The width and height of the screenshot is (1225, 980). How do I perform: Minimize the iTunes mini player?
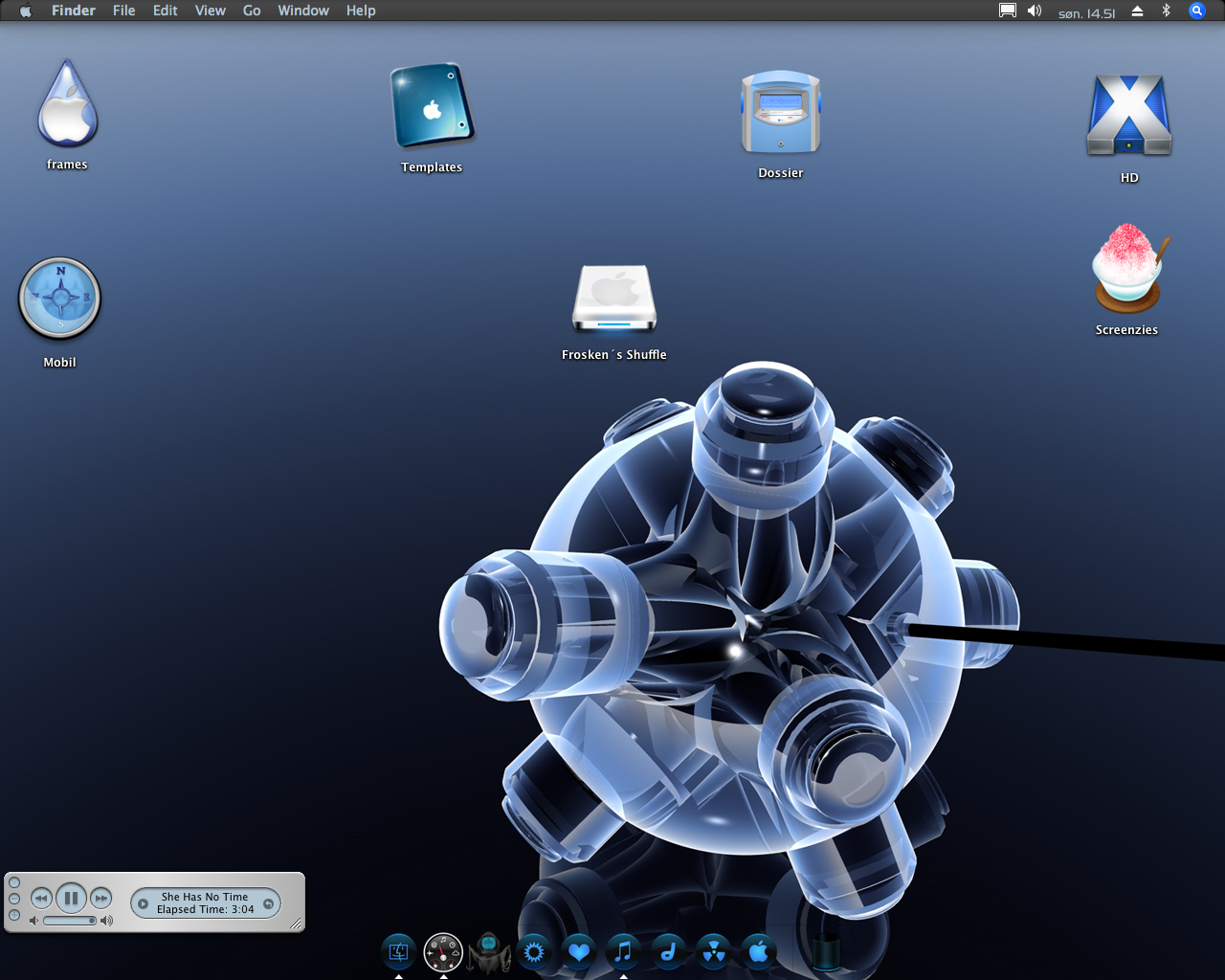14,899
